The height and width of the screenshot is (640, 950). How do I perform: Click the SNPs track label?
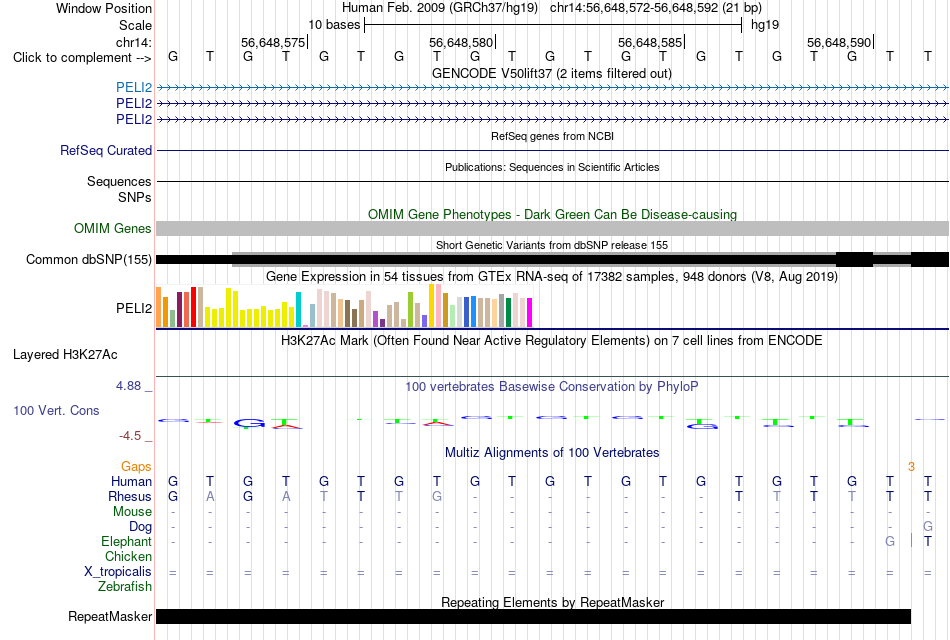(x=135, y=197)
